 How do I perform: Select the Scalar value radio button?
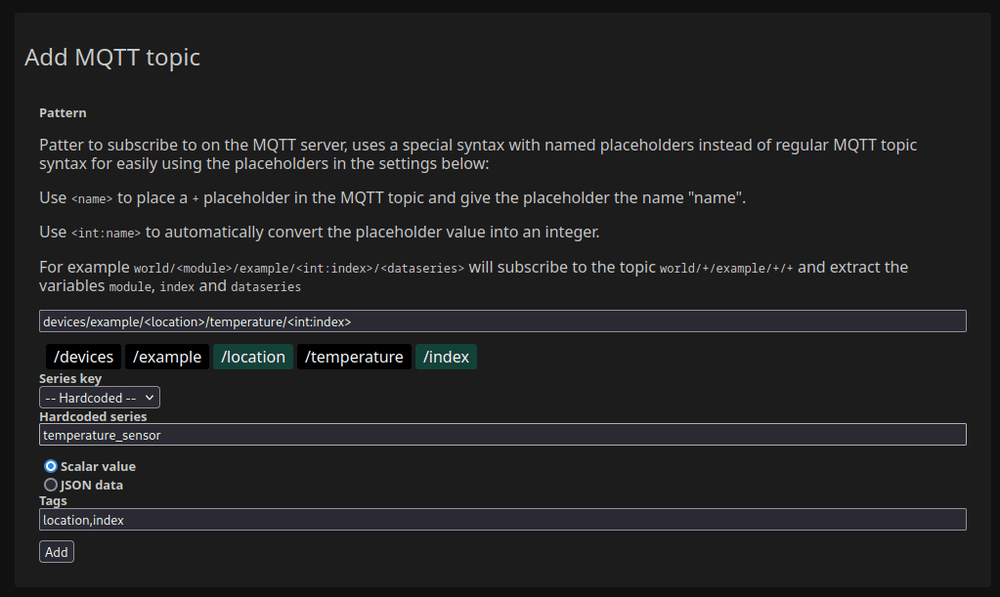coord(50,466)
